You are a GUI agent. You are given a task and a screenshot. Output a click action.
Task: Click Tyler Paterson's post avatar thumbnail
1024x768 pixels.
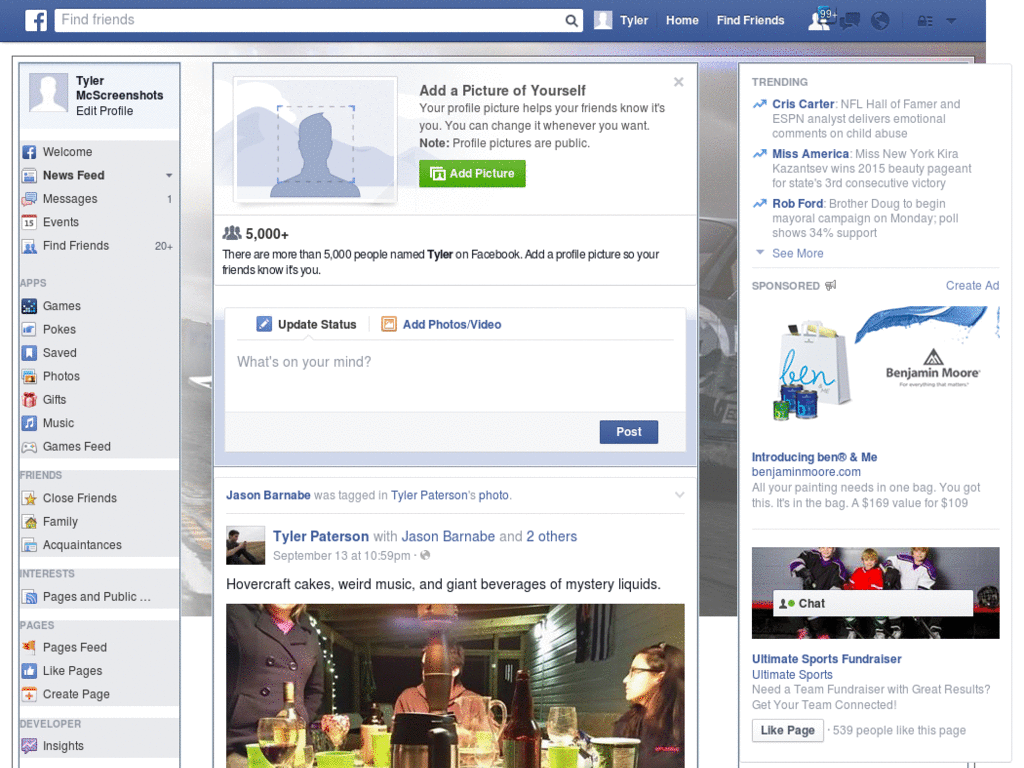point(246,545)
